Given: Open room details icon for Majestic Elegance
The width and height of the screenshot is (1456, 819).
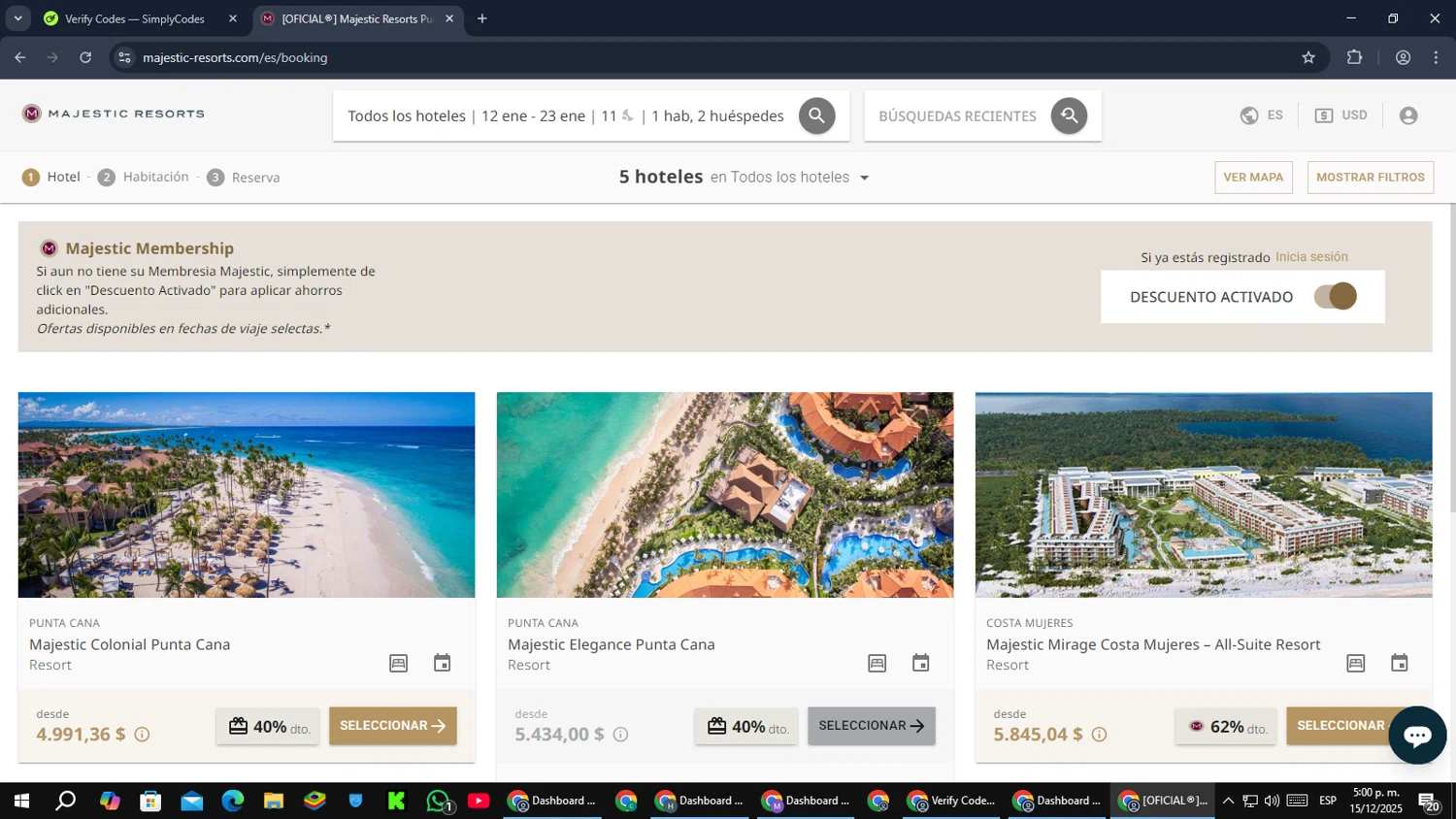Looking at the screenshot, I should pos(877,663).
